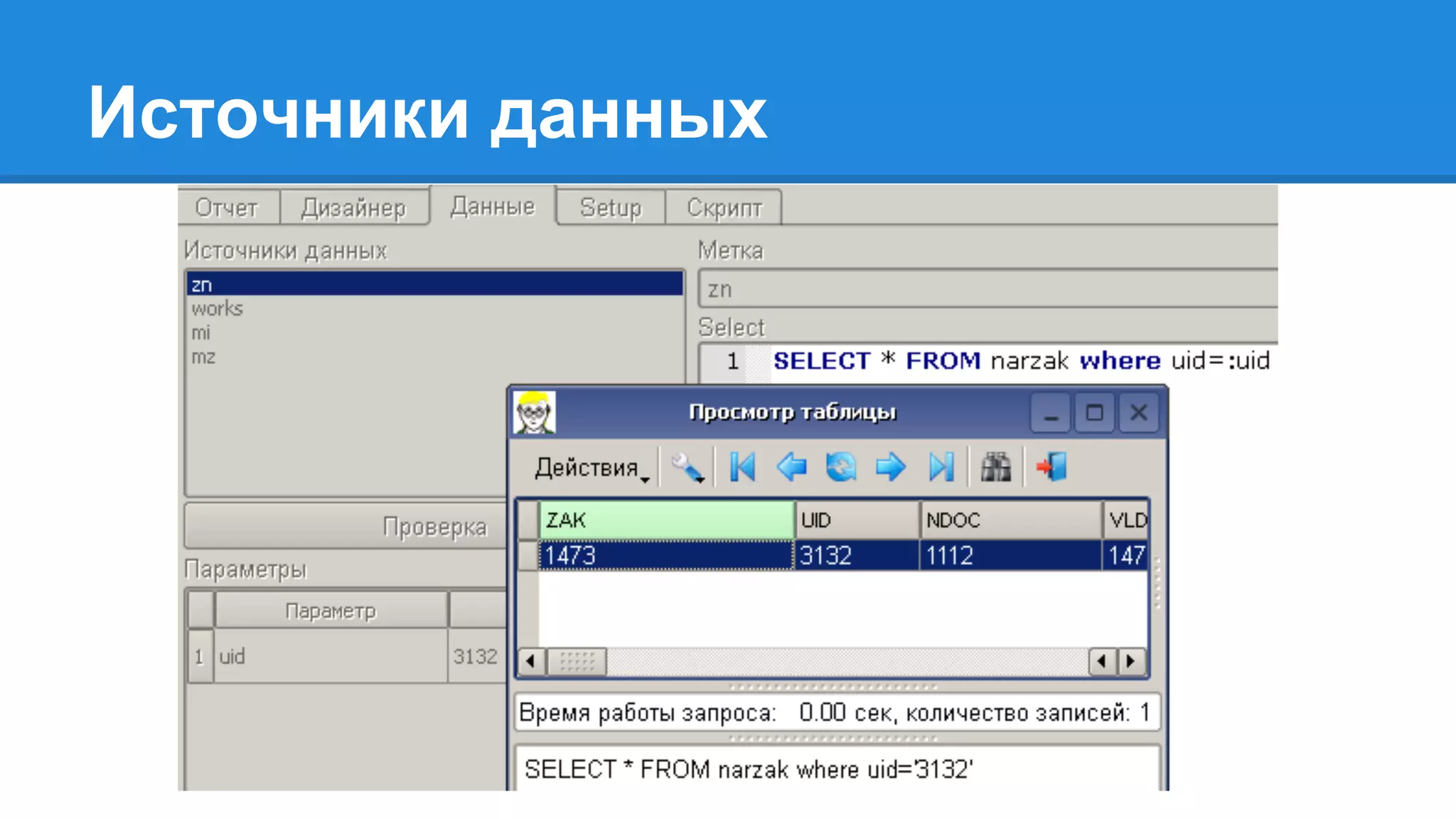The width and height of the screenshot is (1456, 819).
Task: Open binoculars search icon
Action: coord(995,468)
